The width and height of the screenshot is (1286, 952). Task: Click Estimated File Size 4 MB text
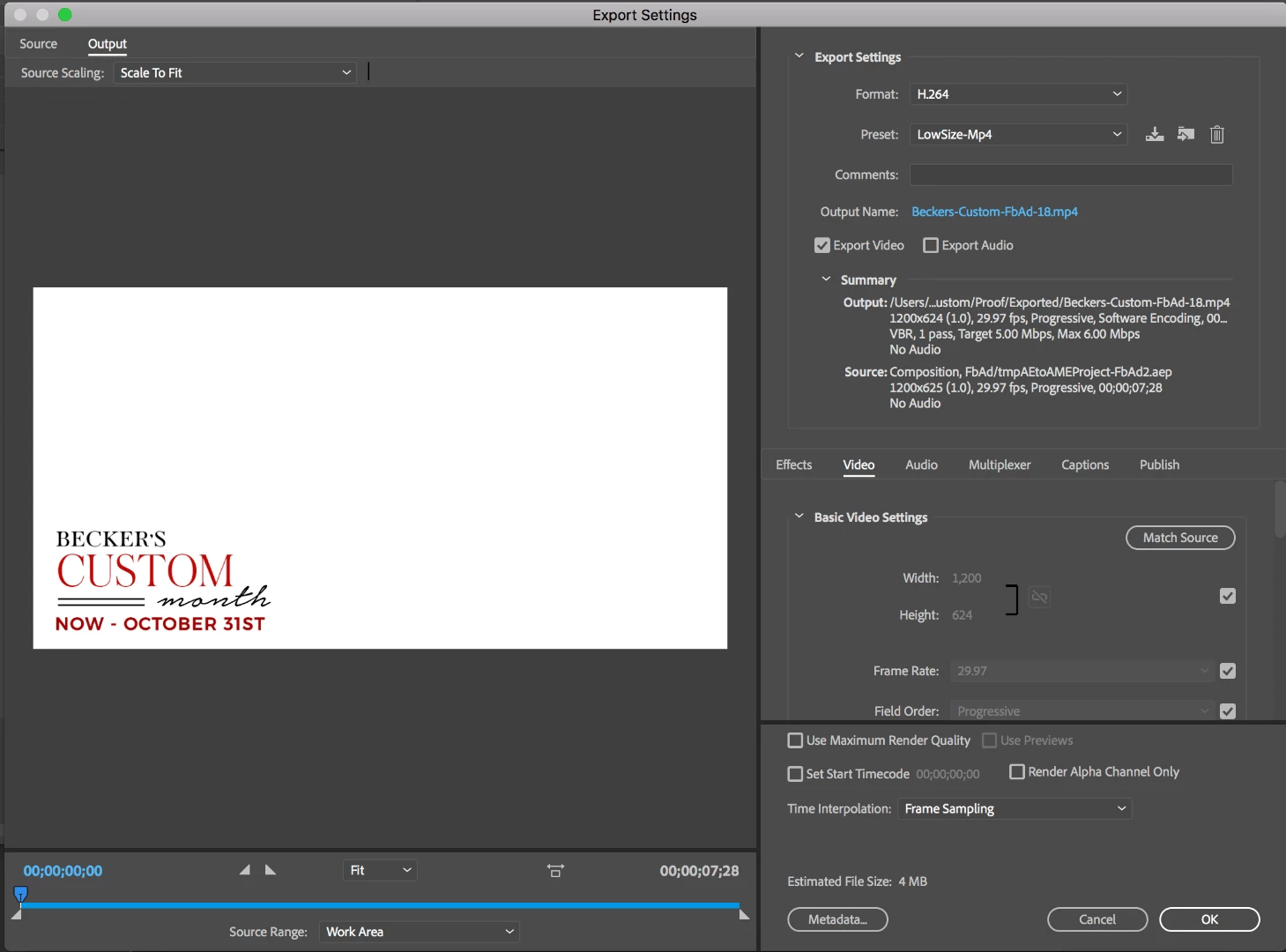857,881
